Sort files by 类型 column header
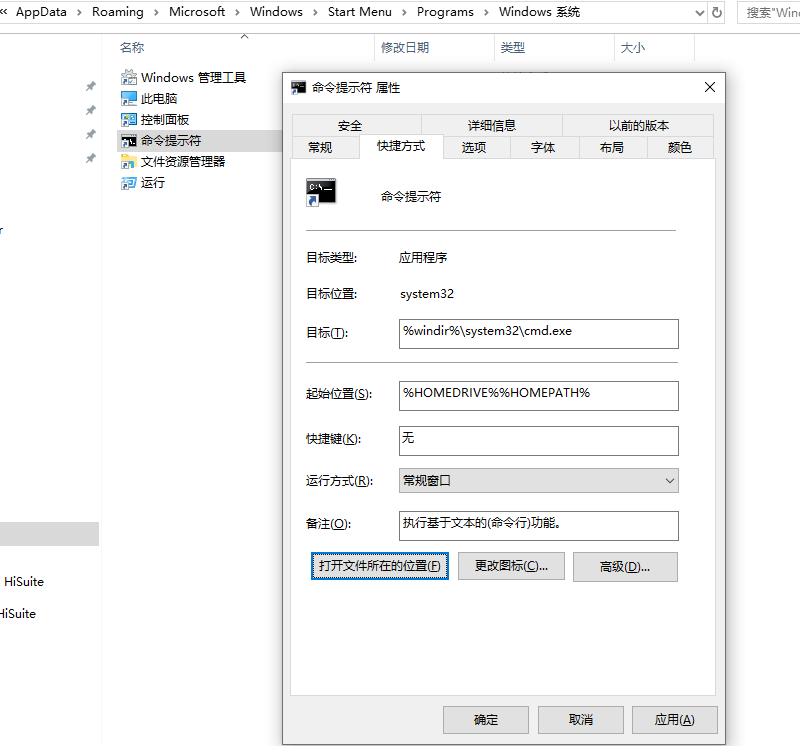Image resolution: width=800 pixels, height=746 pixels. (513, 47)
